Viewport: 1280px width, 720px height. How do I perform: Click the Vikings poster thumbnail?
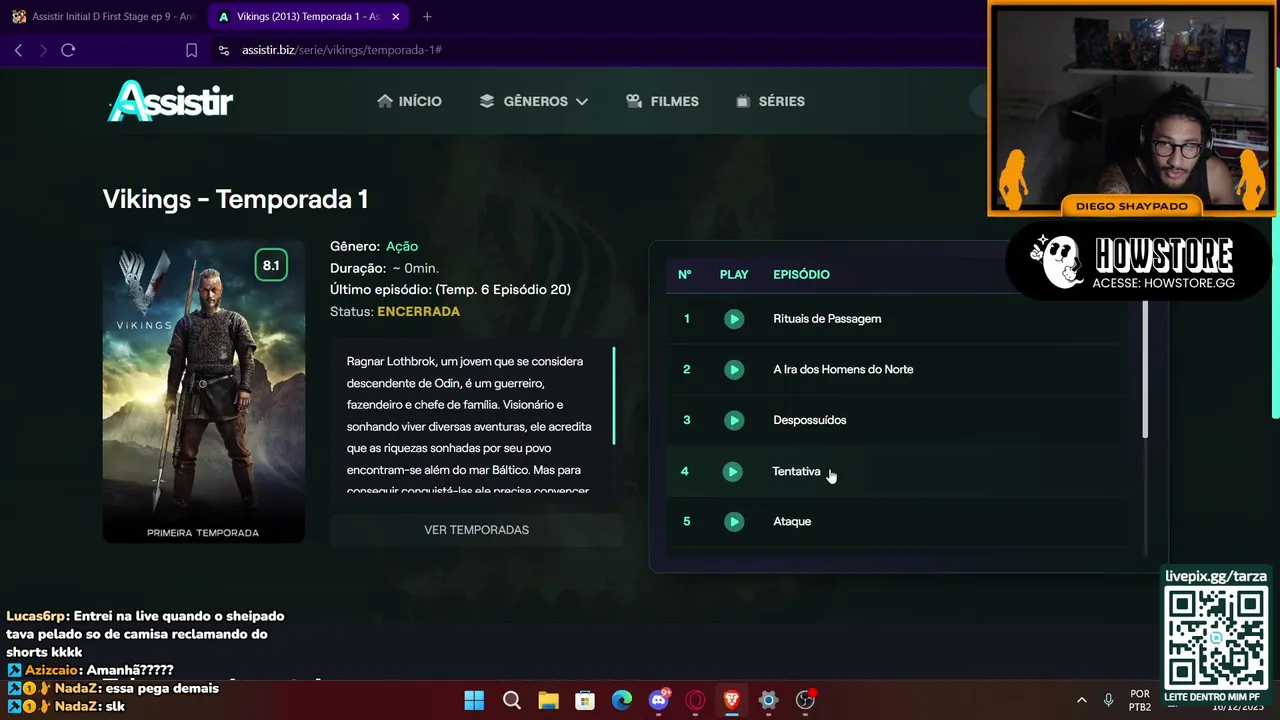[204, 392]
